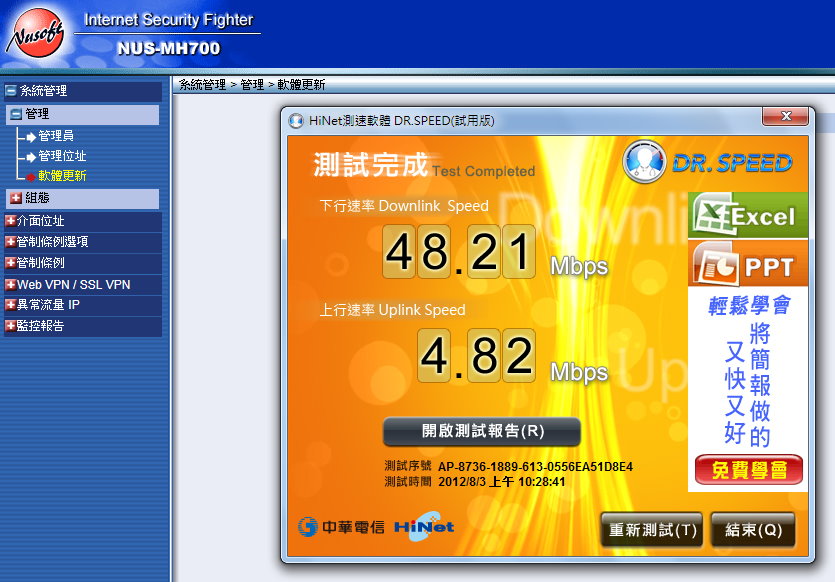Expand the Web VPN / SSL VPN section
The width and height of the screenshot is (835, 582).
tap(10, 284)
